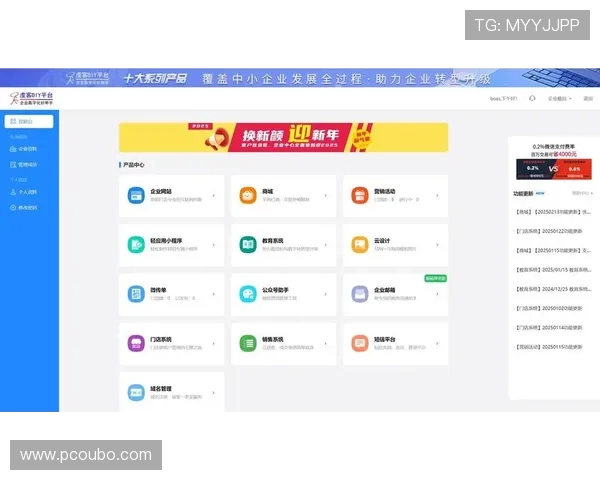Click the platform logo in the white header
This screenshot has height=480, width=600.
pyautogui.click(x=31, y=98)
